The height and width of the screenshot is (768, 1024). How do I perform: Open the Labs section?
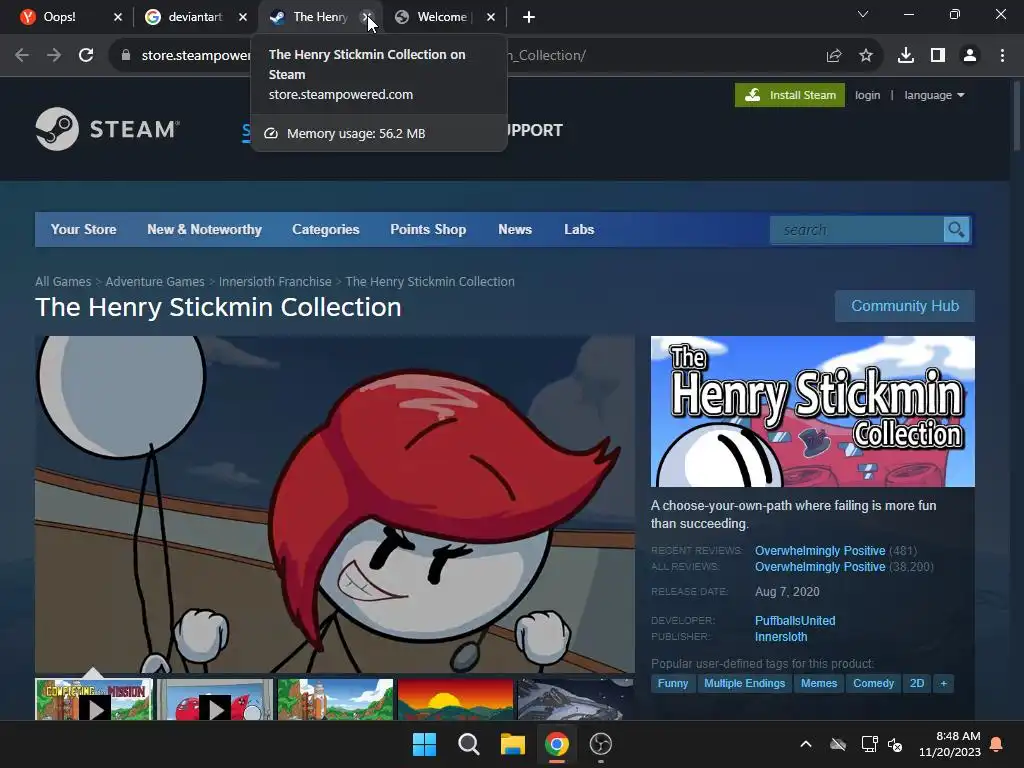coord(579,229)
